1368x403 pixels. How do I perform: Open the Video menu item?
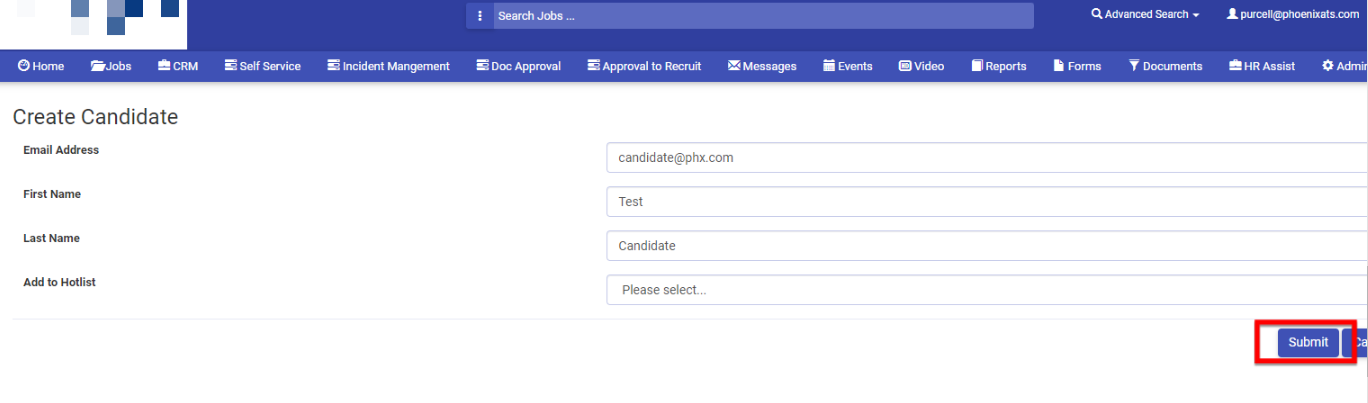click(x=921, y=66)
